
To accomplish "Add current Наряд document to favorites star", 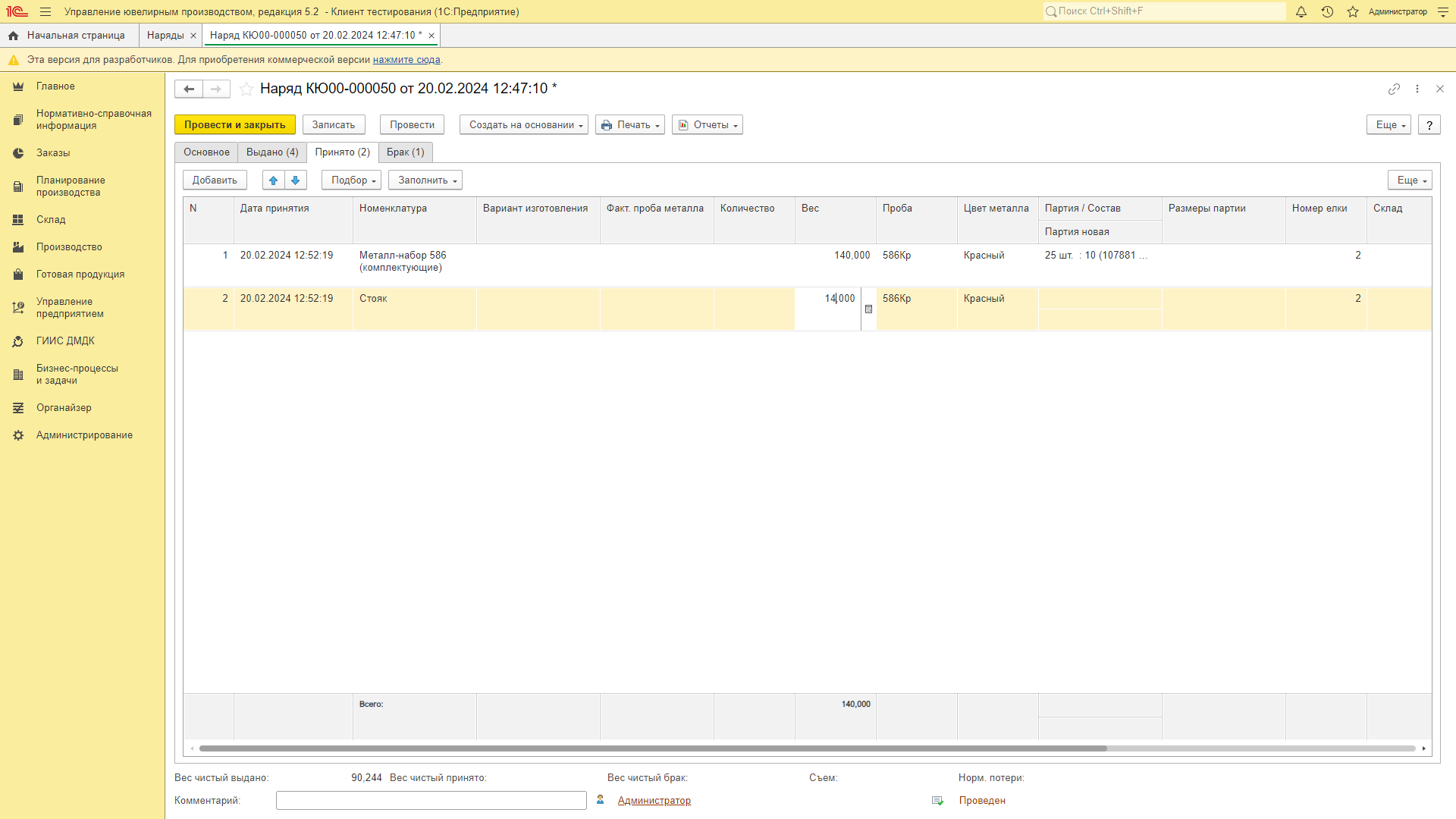I will click(x=246, y=89).
